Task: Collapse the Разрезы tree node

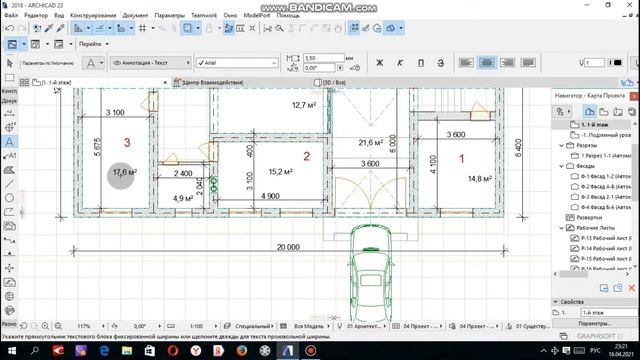Action: [x=561, y=145]
